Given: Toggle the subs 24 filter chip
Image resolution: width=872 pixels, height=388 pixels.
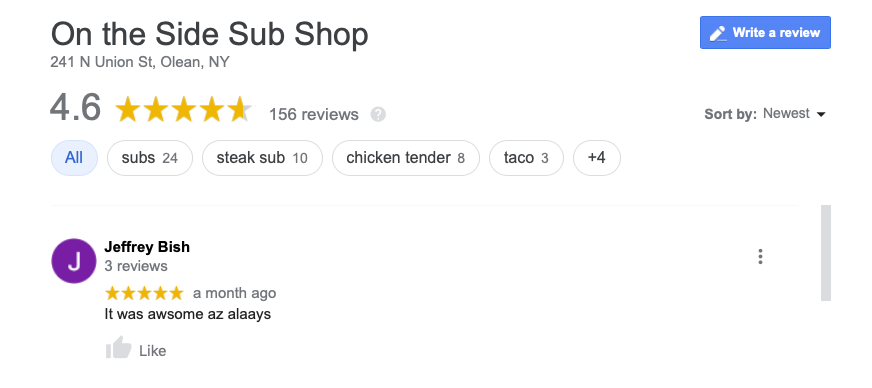Looking at the screenshot, I should pyautogui.click(x=150, y=158).
